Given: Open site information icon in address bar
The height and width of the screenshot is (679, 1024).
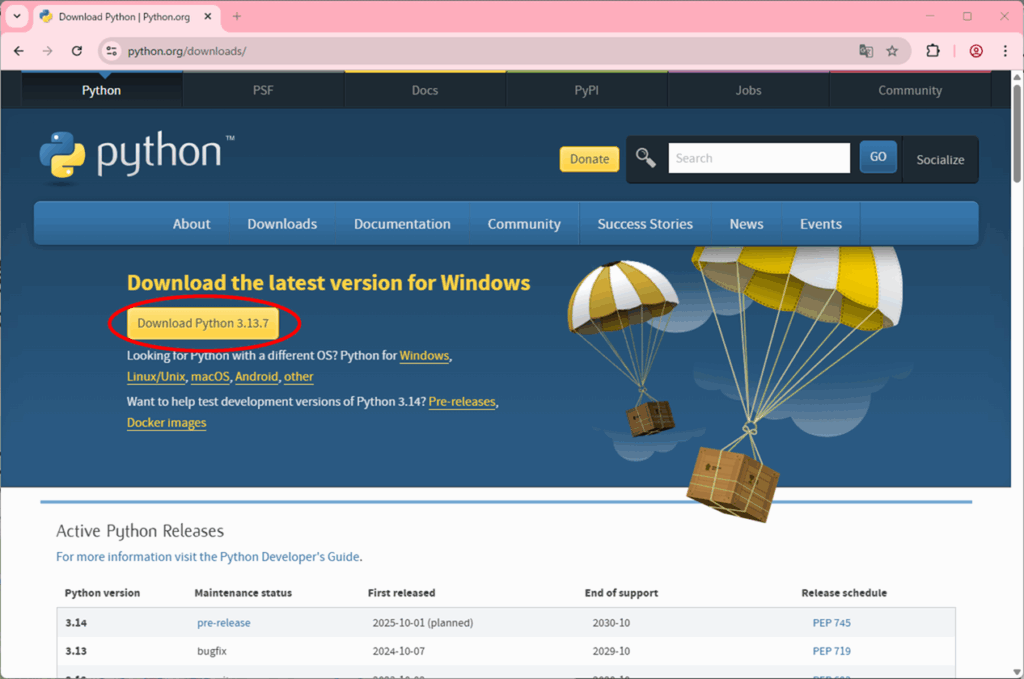Looking at the screenshot, I should 112,51.
